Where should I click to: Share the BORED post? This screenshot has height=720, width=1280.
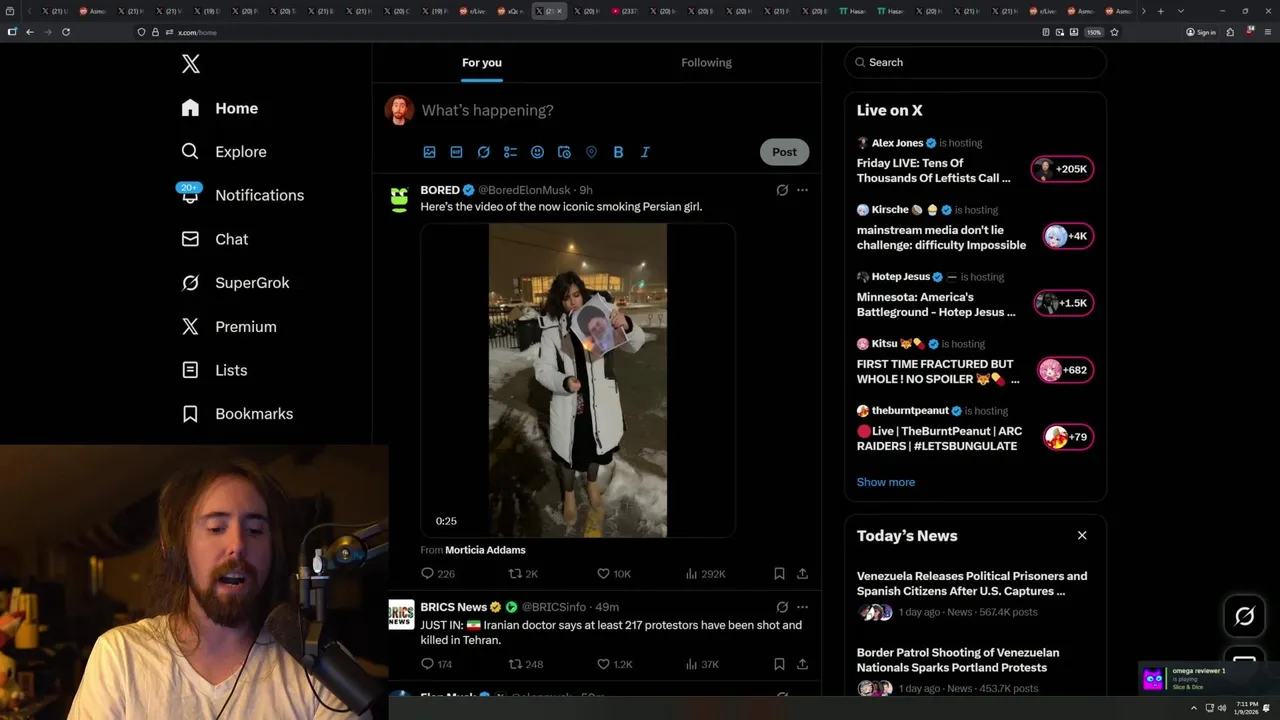click(802, 574)
